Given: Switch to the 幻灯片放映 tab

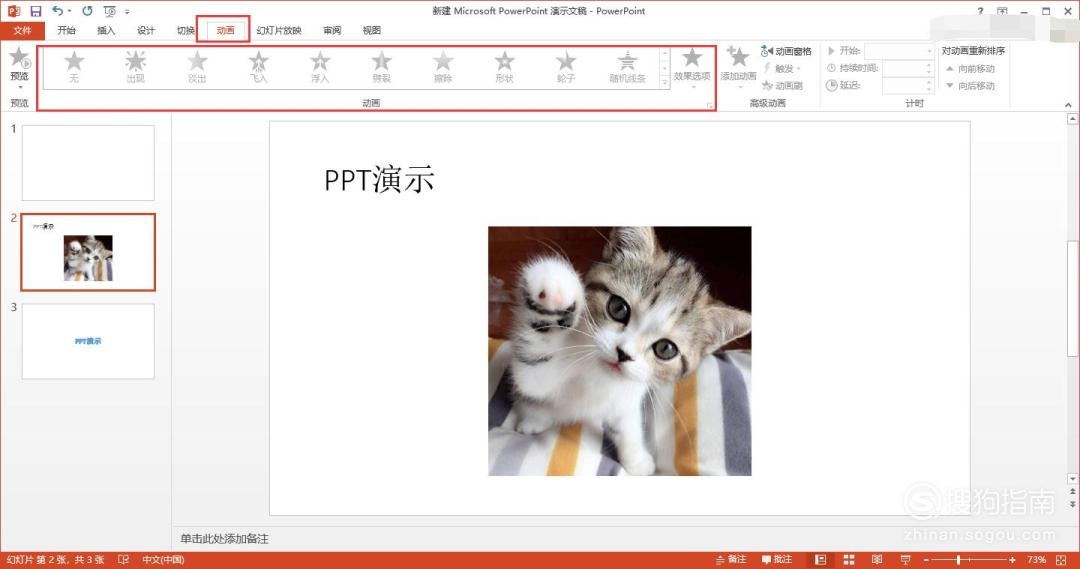Looking at the screenshot, I should click(279, 30).
